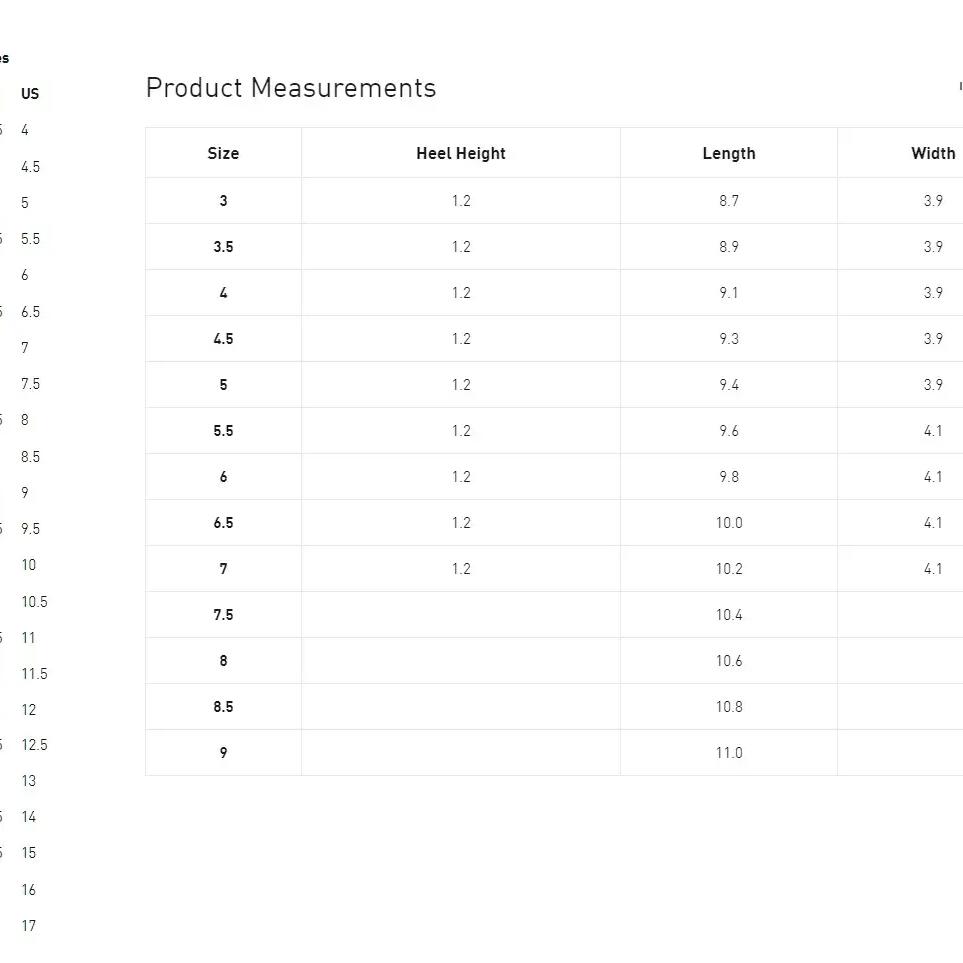
Task: Click US size 10.5 in left list
Action: (34, 602)
